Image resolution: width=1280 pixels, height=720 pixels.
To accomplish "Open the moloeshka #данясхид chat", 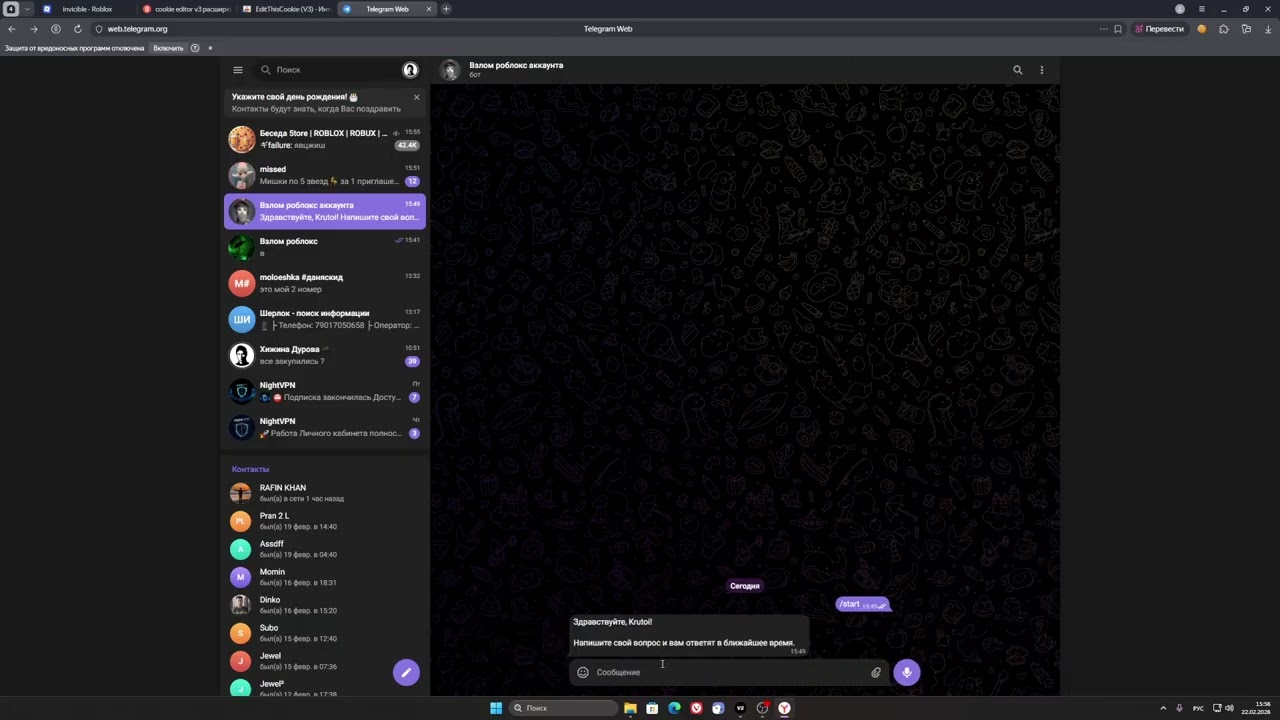I will [x=325, y=283].
